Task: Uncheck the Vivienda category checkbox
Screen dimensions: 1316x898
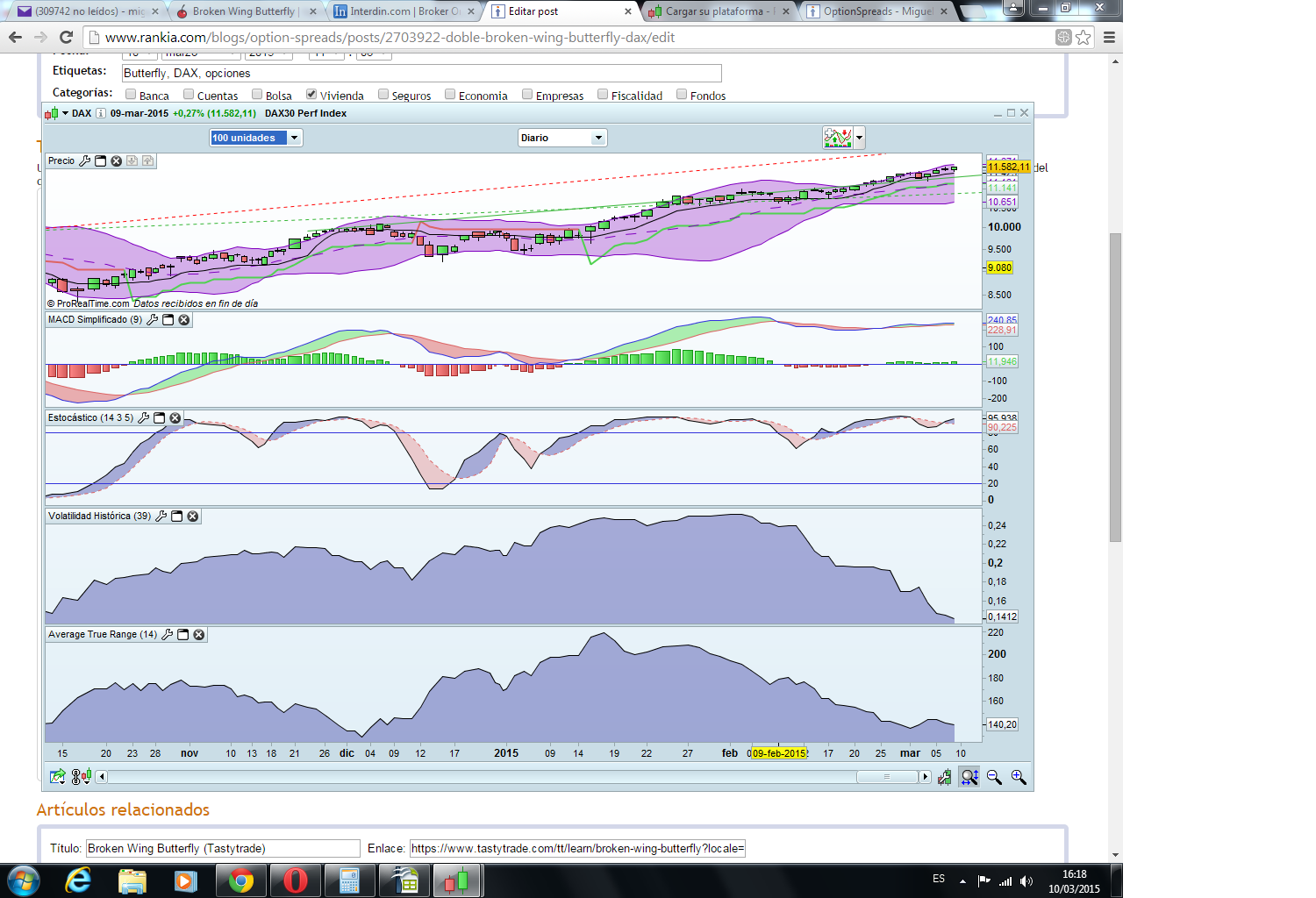Action: pos(311,95)
